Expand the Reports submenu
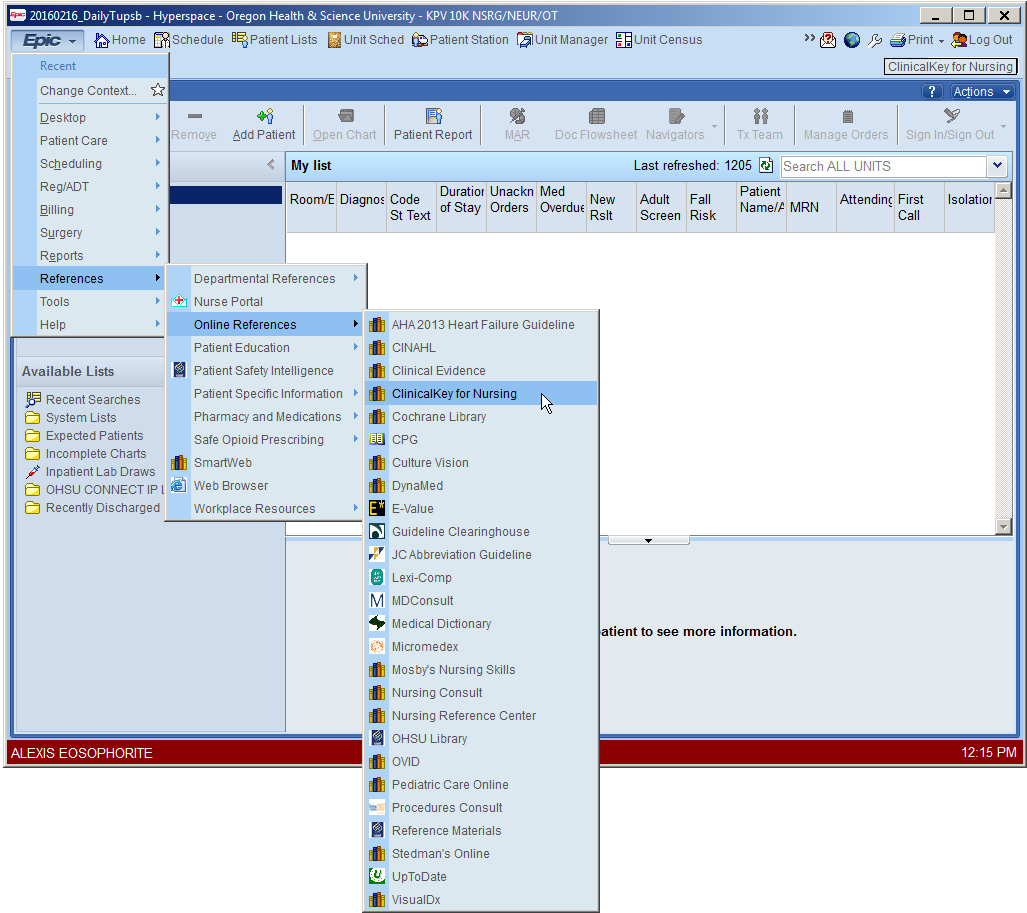Image resolution: width=1027 pixels, height=913 pixels. (x=90, y=255)
